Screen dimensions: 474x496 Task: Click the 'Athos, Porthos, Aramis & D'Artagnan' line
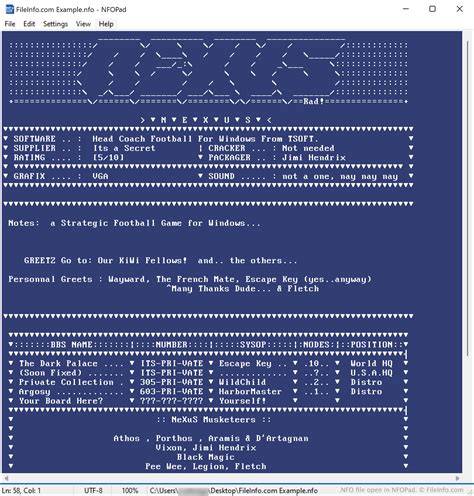(x=211, y=438)
